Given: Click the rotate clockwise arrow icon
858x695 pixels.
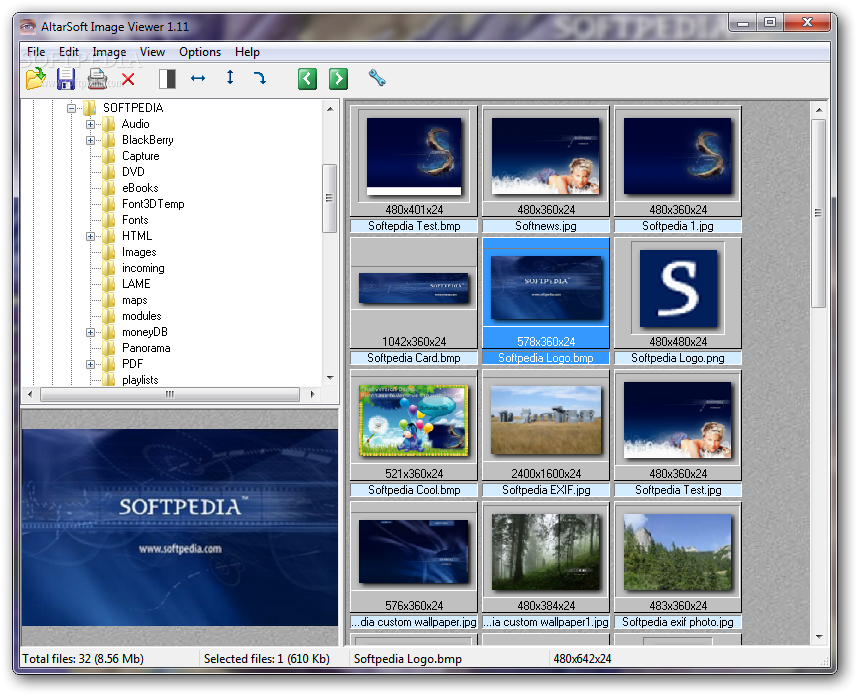Looking at the screenshot, I should pos(260,78).
